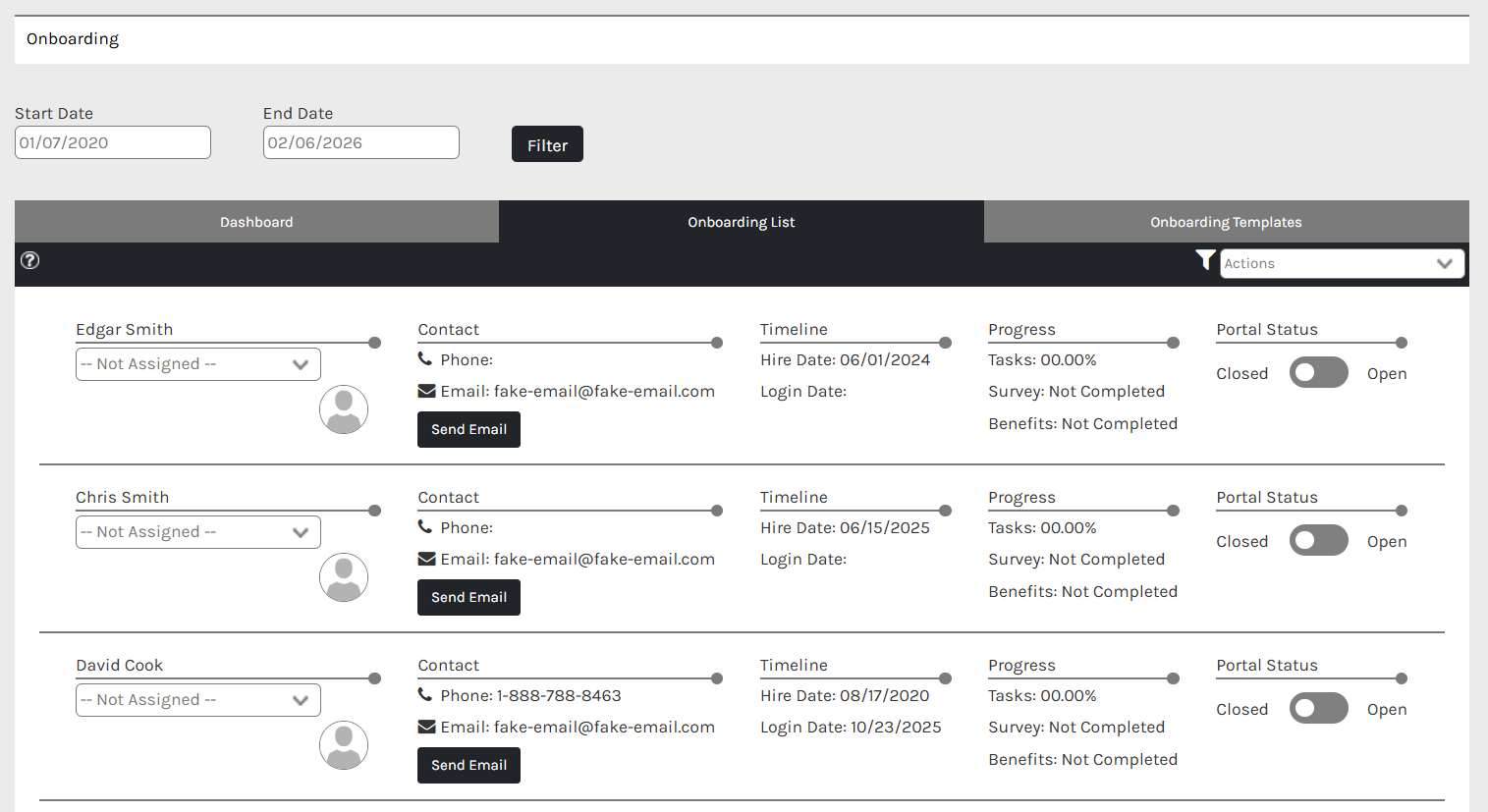Click the envelope icon in Edgar Smith's contact
This screenshot has width=1488, height=812.
pyautogui.click(x=426, y=391)
